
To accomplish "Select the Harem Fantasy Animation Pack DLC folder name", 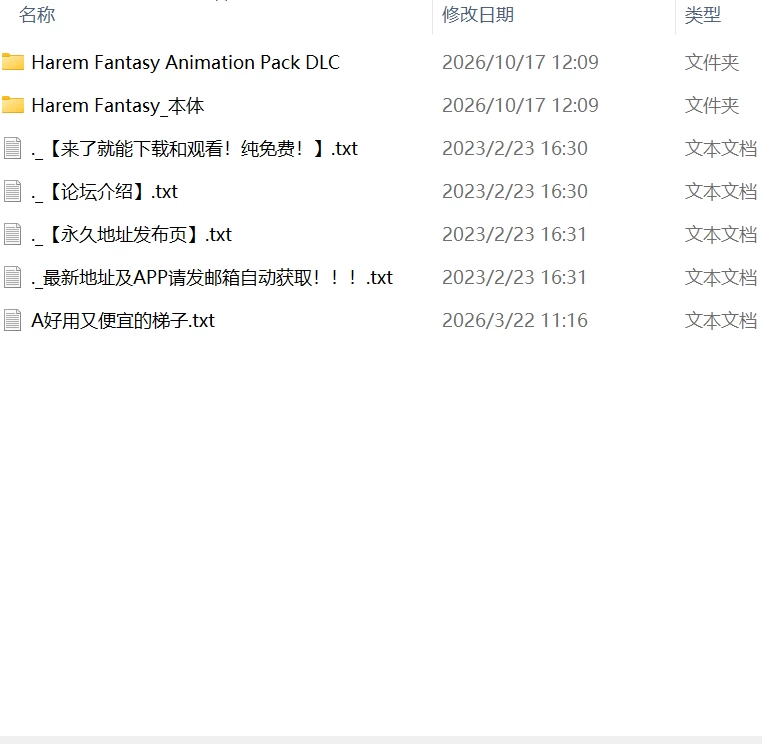I will (186, 63).
